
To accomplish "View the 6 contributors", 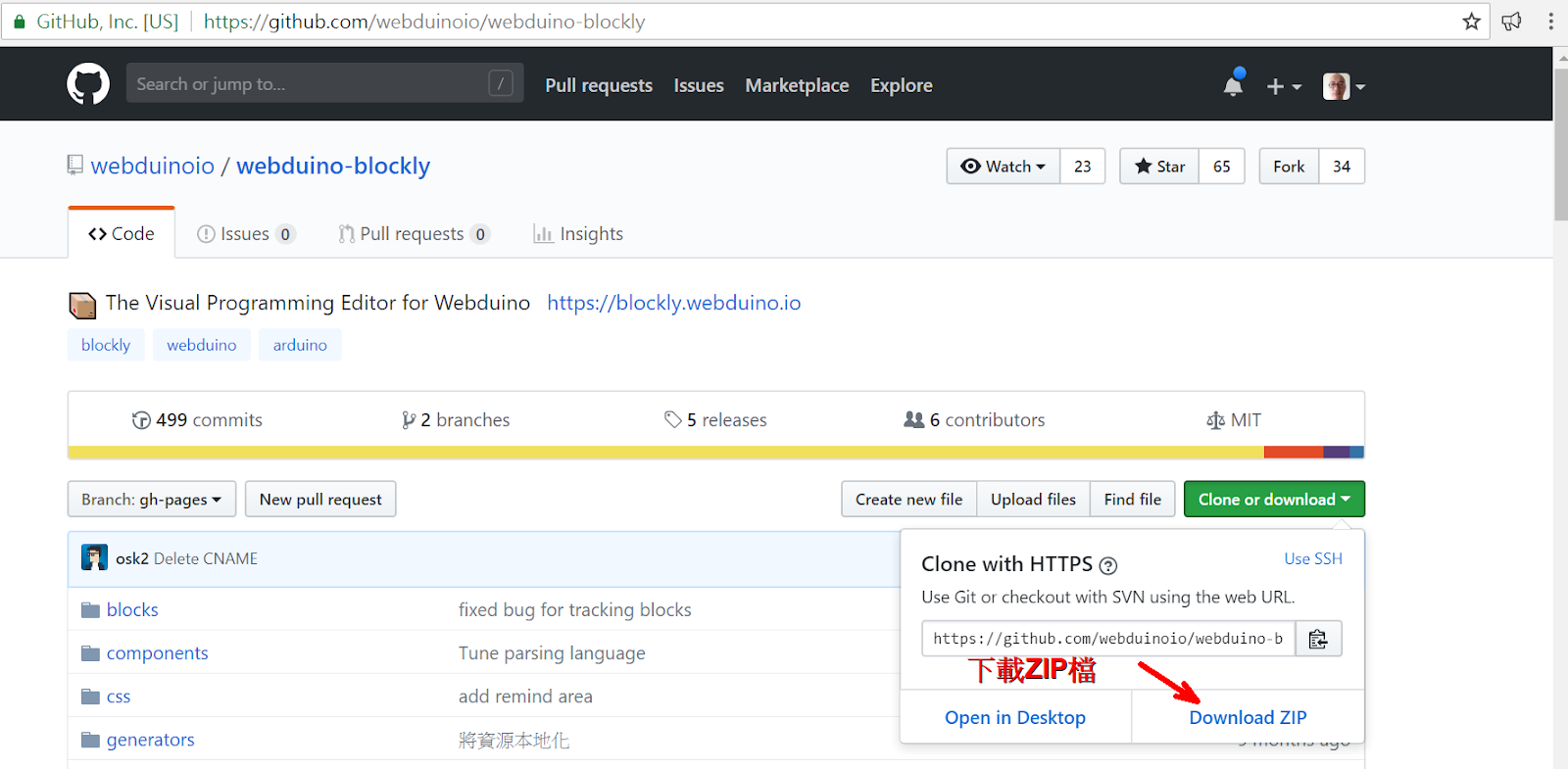I will [974, 420].
